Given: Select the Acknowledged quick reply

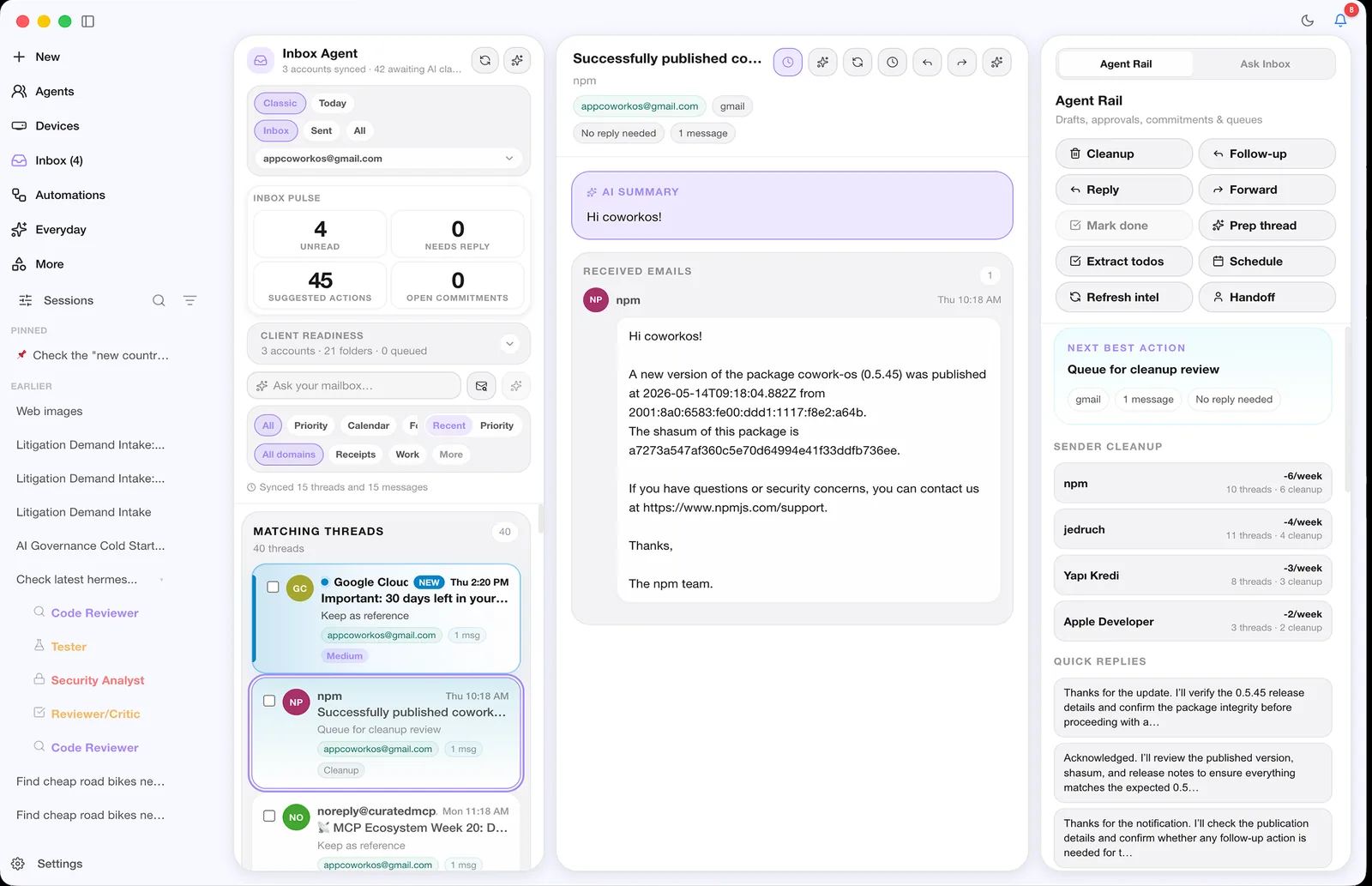Looking at the screenshot, I should click(1193, 773).
